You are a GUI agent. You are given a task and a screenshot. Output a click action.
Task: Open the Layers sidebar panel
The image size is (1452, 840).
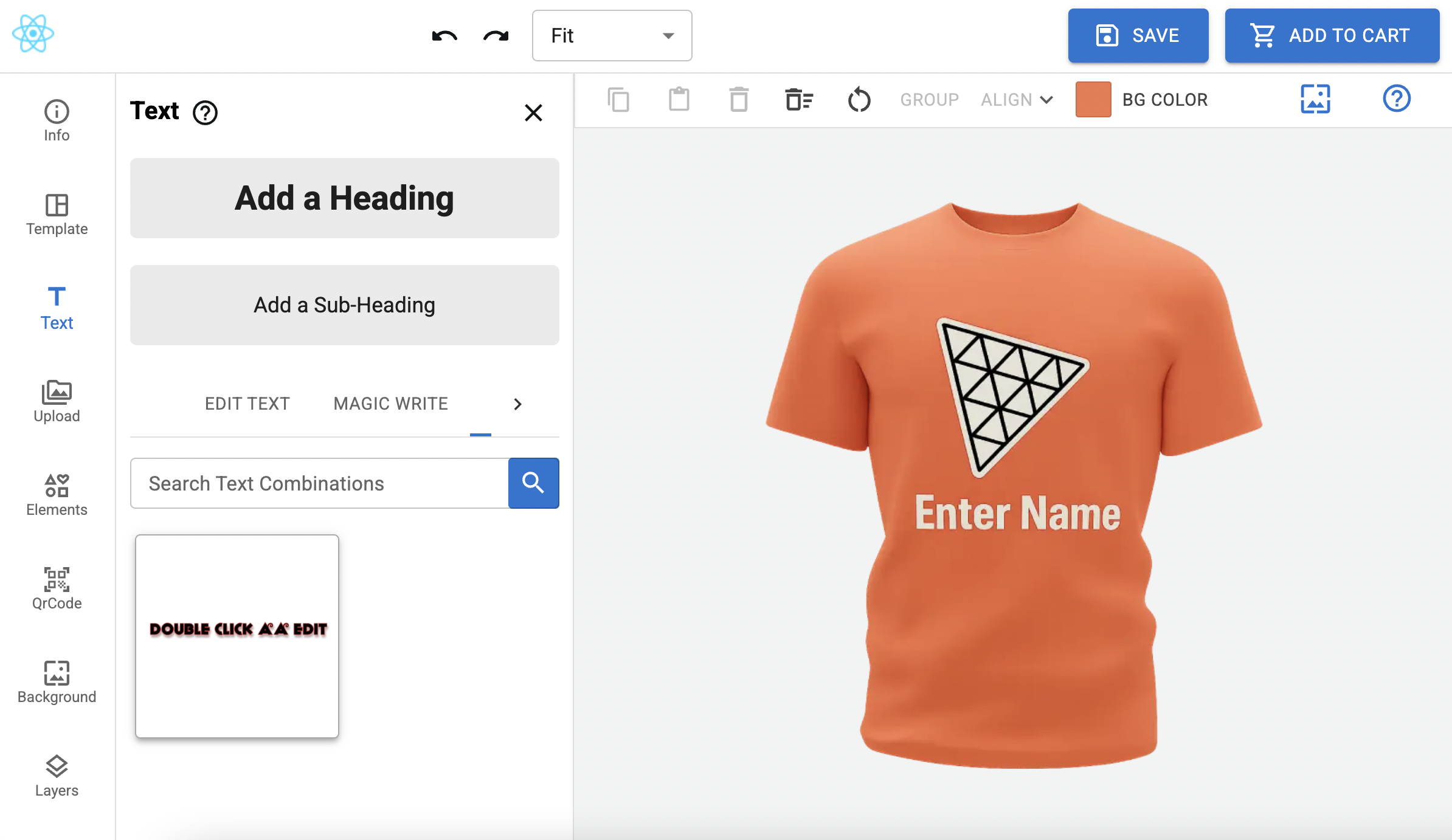[x=57, y=775]
